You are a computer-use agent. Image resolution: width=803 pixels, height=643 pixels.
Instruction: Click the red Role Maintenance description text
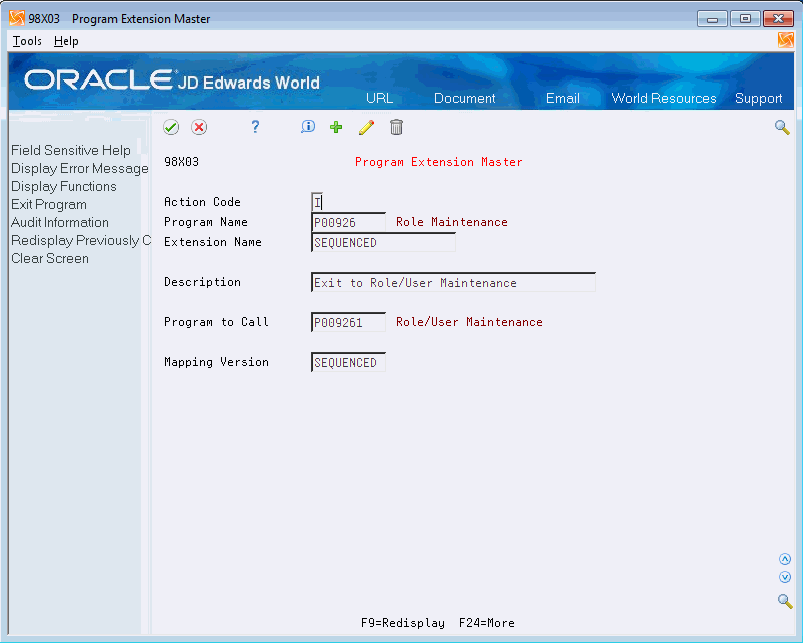pyautogui.click(x=452, y=222)
